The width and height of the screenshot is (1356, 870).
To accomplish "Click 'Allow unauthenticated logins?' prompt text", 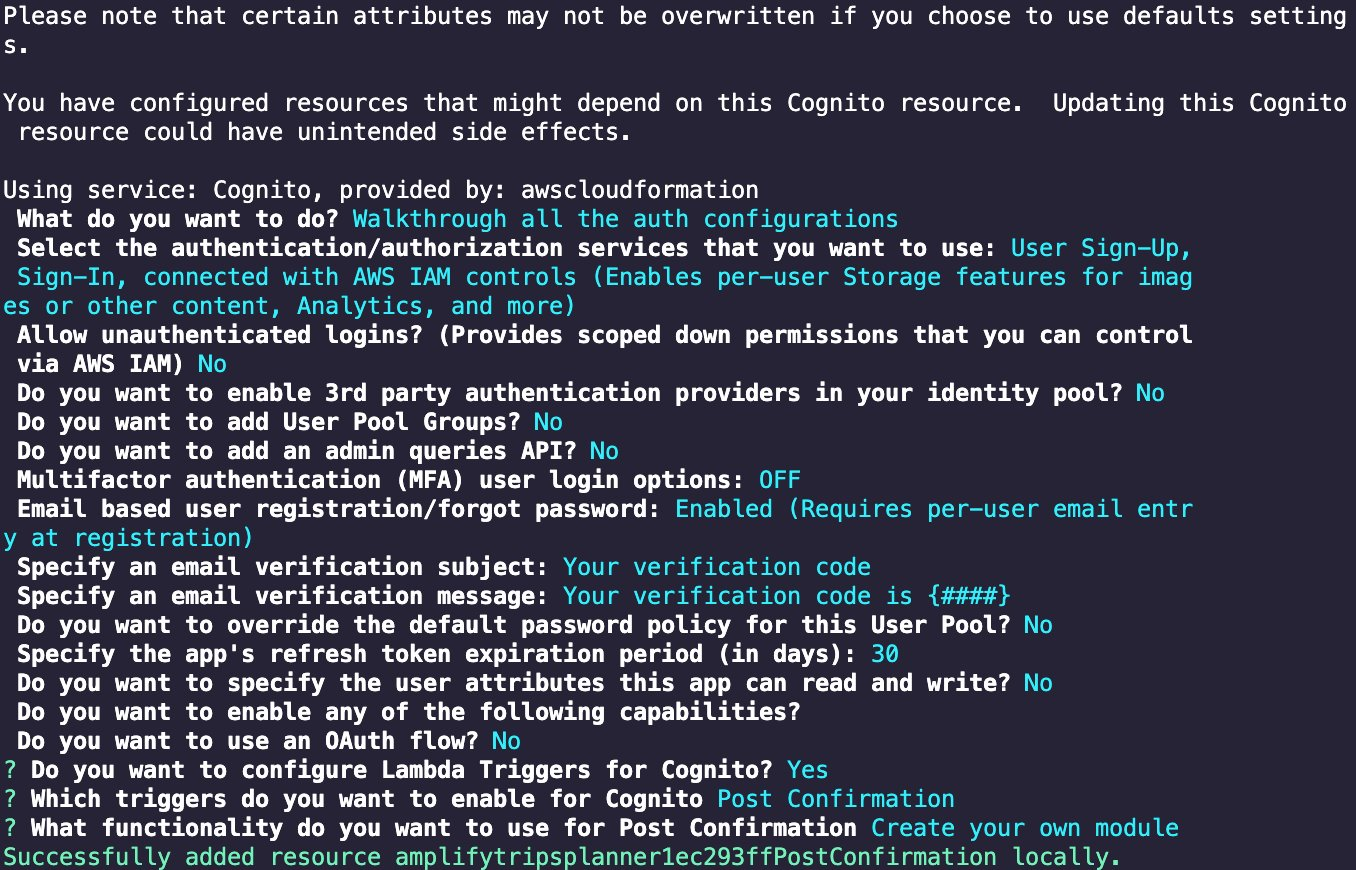I will (x=220, y=335).
